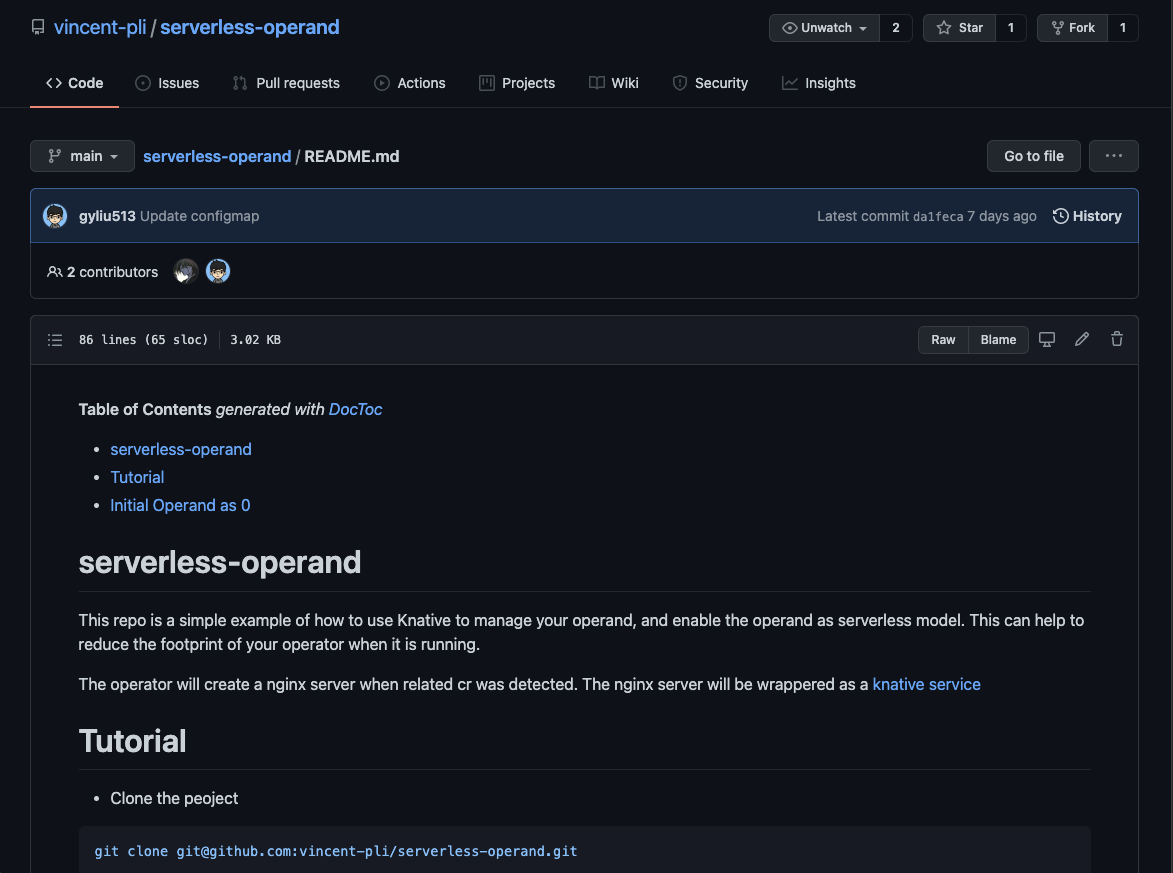The height and width of the screenshot is (873, 1173).
Task: Open the Security tab
Action: [710, 83]
